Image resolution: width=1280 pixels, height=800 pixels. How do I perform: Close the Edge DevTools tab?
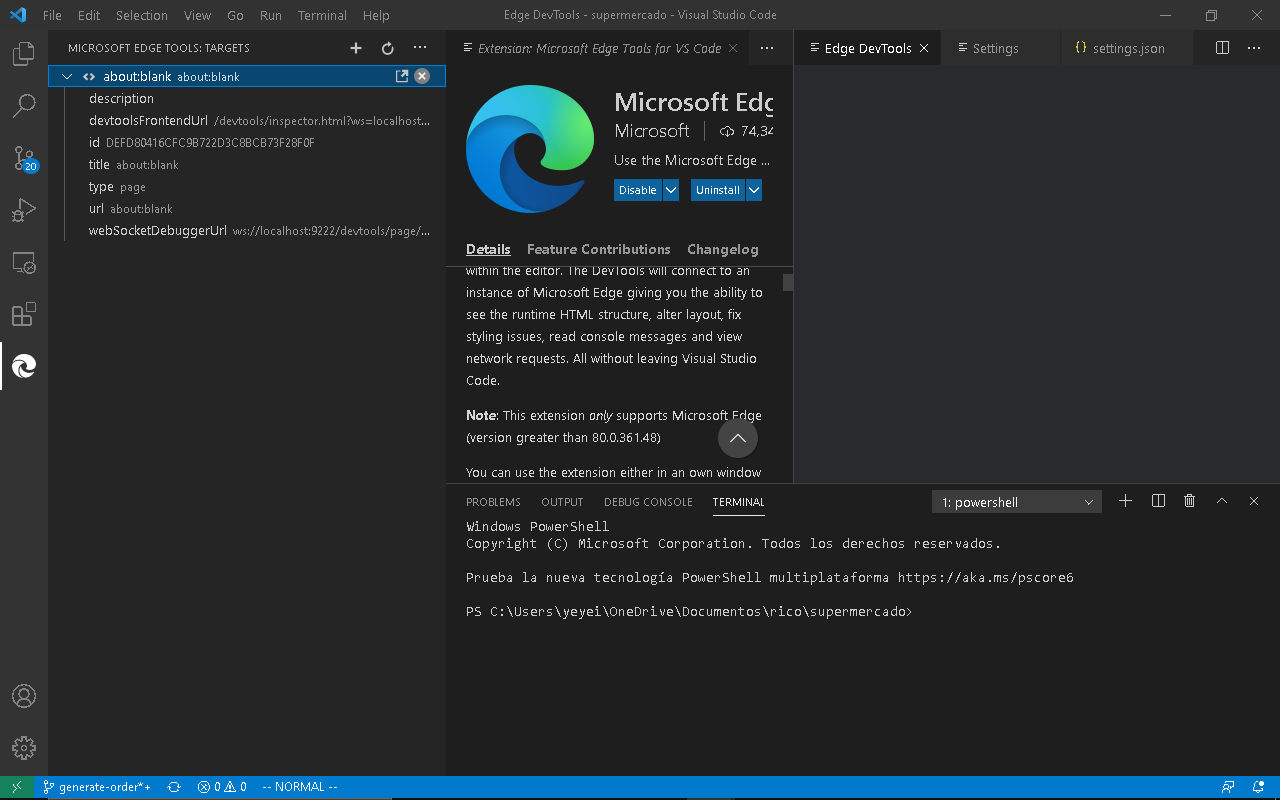coord(924,48)
